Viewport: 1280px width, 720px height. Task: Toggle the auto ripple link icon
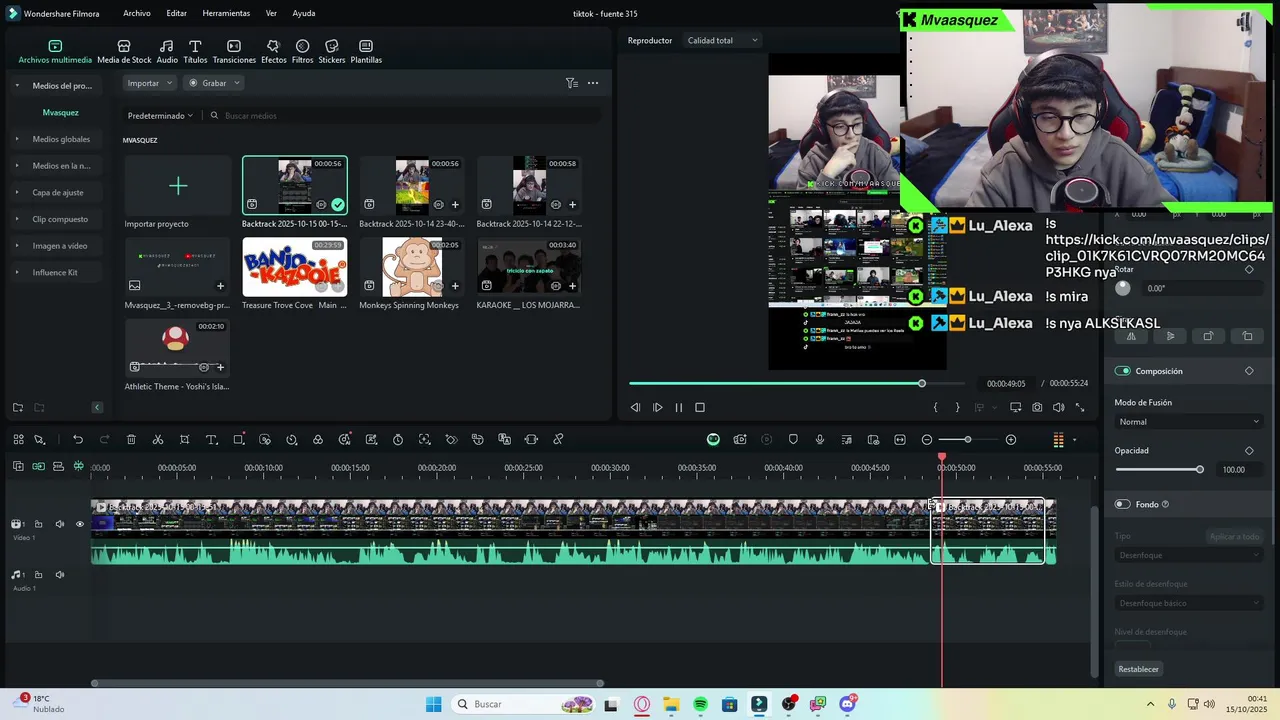tap(38, 467)
